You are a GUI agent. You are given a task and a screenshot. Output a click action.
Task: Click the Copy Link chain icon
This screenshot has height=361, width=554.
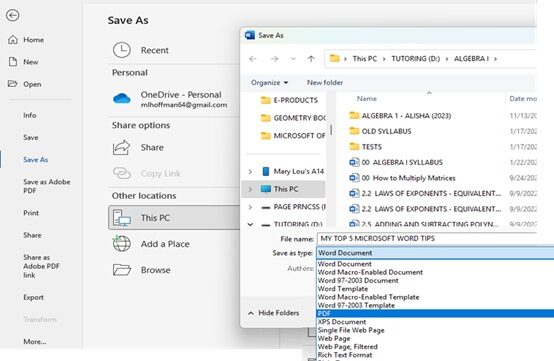(x=122, y=173)
